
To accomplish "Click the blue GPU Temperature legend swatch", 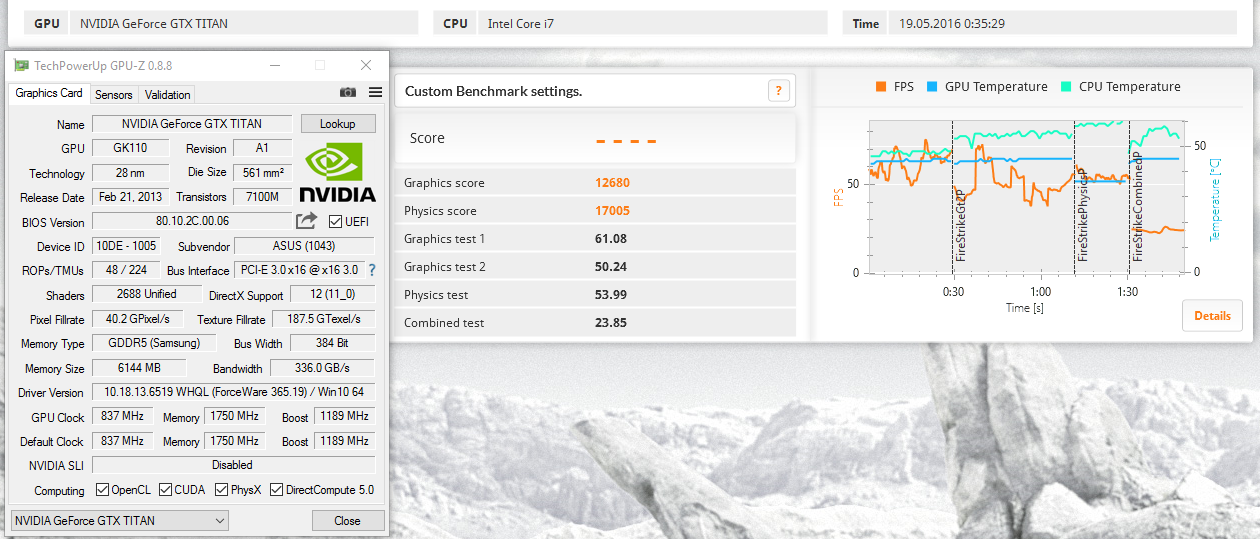I will point(932,87).
